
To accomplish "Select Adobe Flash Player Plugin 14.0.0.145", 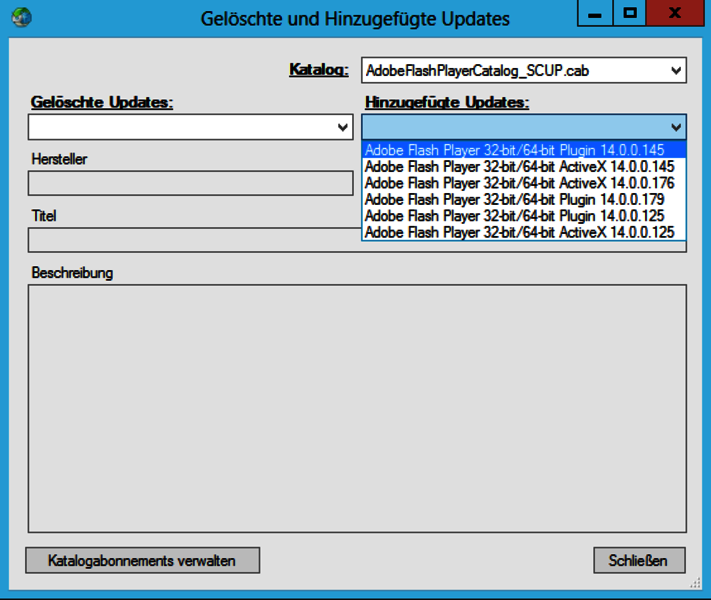I will [x=524, y=150].
